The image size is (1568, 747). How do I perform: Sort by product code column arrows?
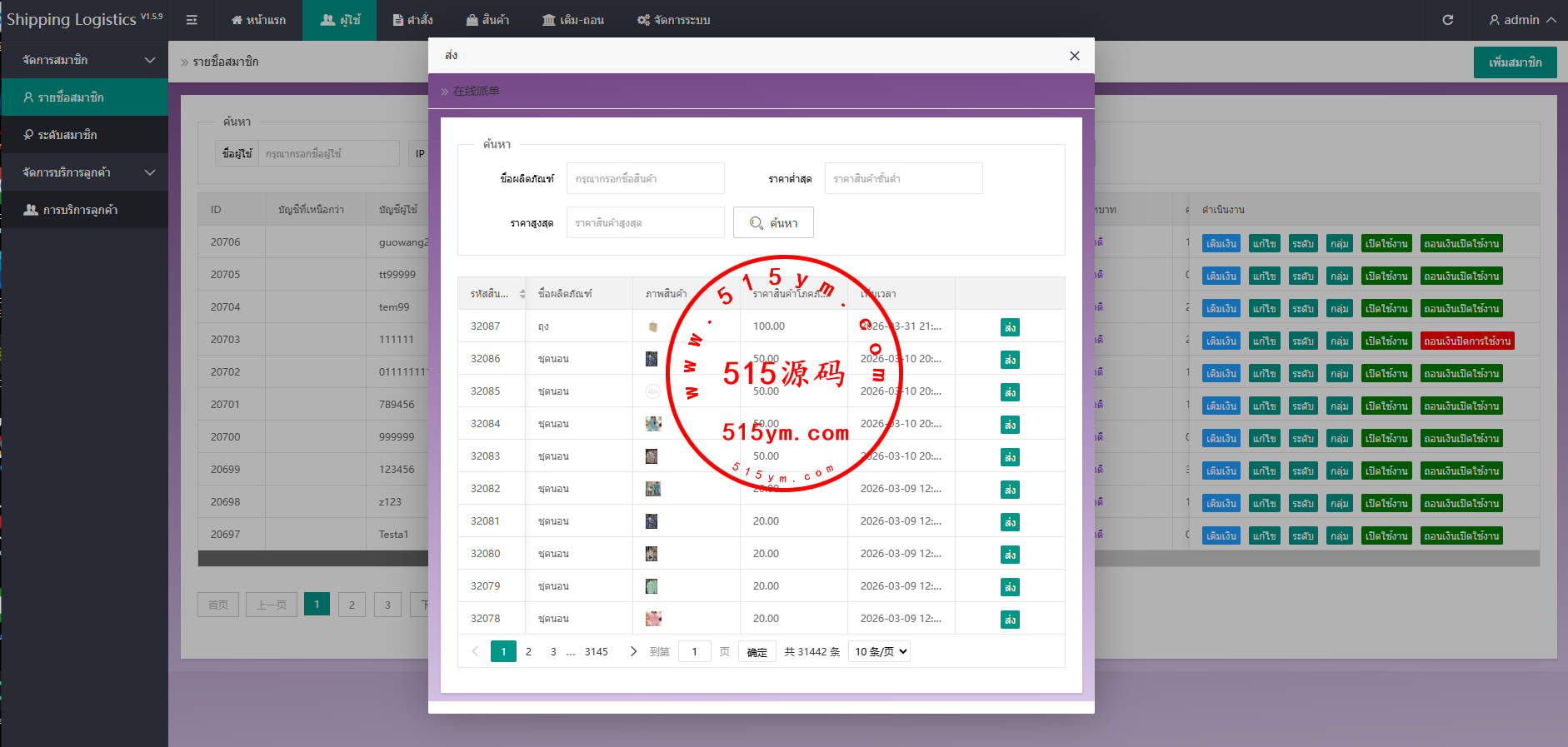click(x=522, y=294)
